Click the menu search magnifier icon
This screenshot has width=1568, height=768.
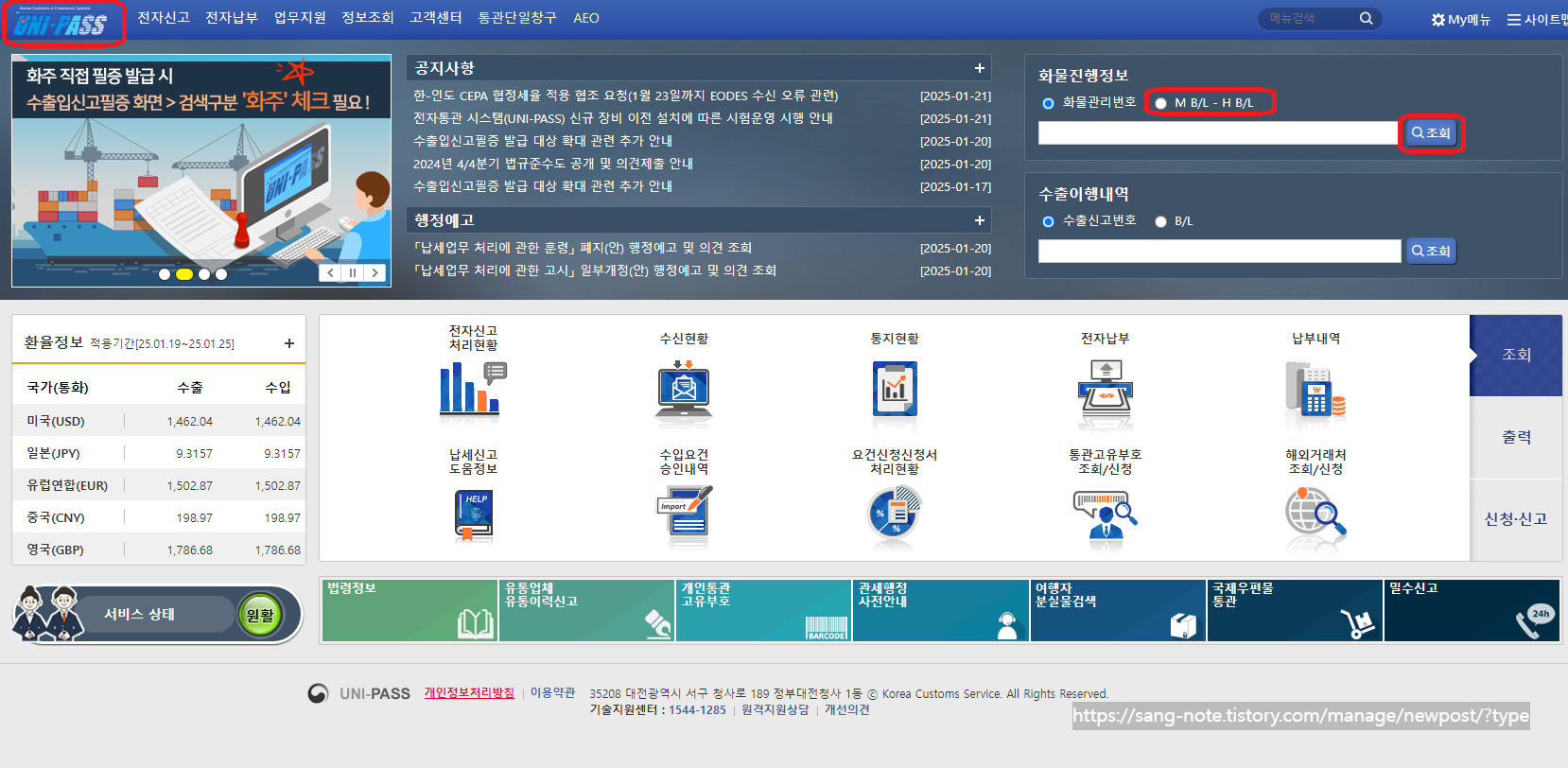click(1366, 18)
